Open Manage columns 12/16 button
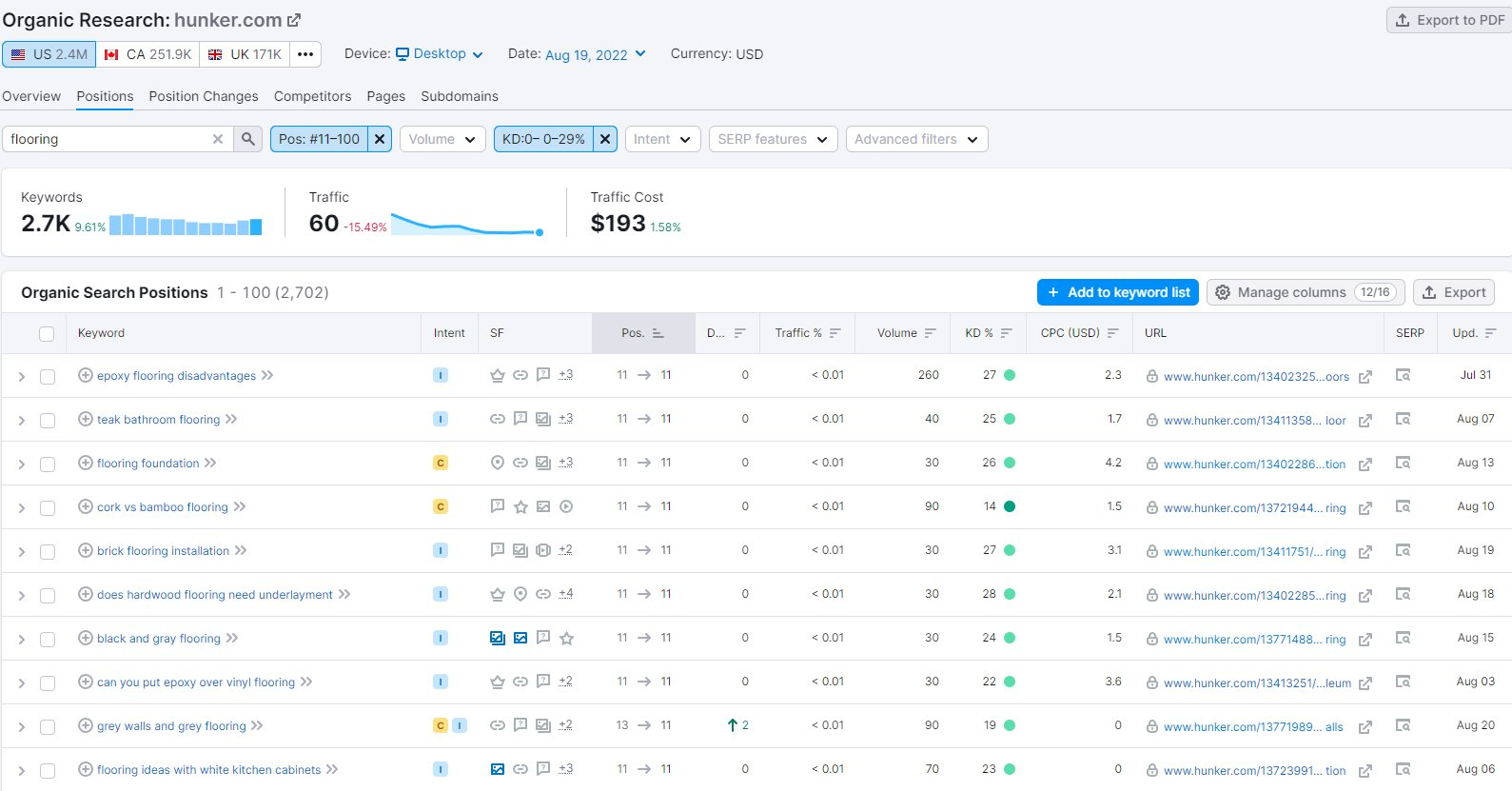This screenshot has height=791, width=1512. (1306, 292)
